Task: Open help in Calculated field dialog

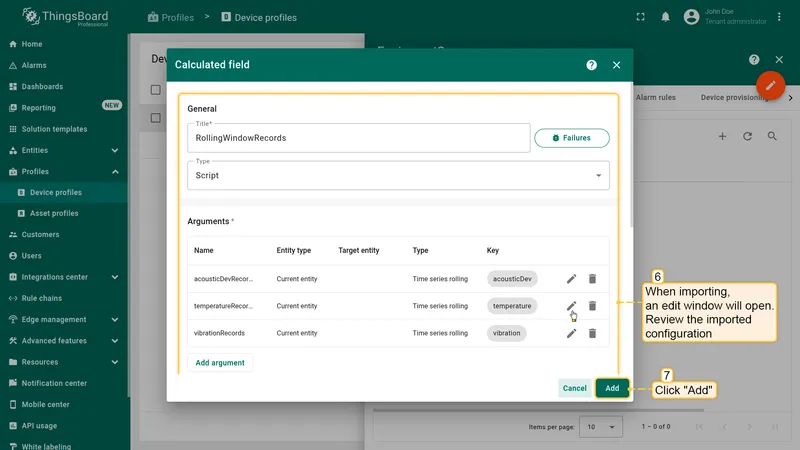Action: click(x=591, y=65)
